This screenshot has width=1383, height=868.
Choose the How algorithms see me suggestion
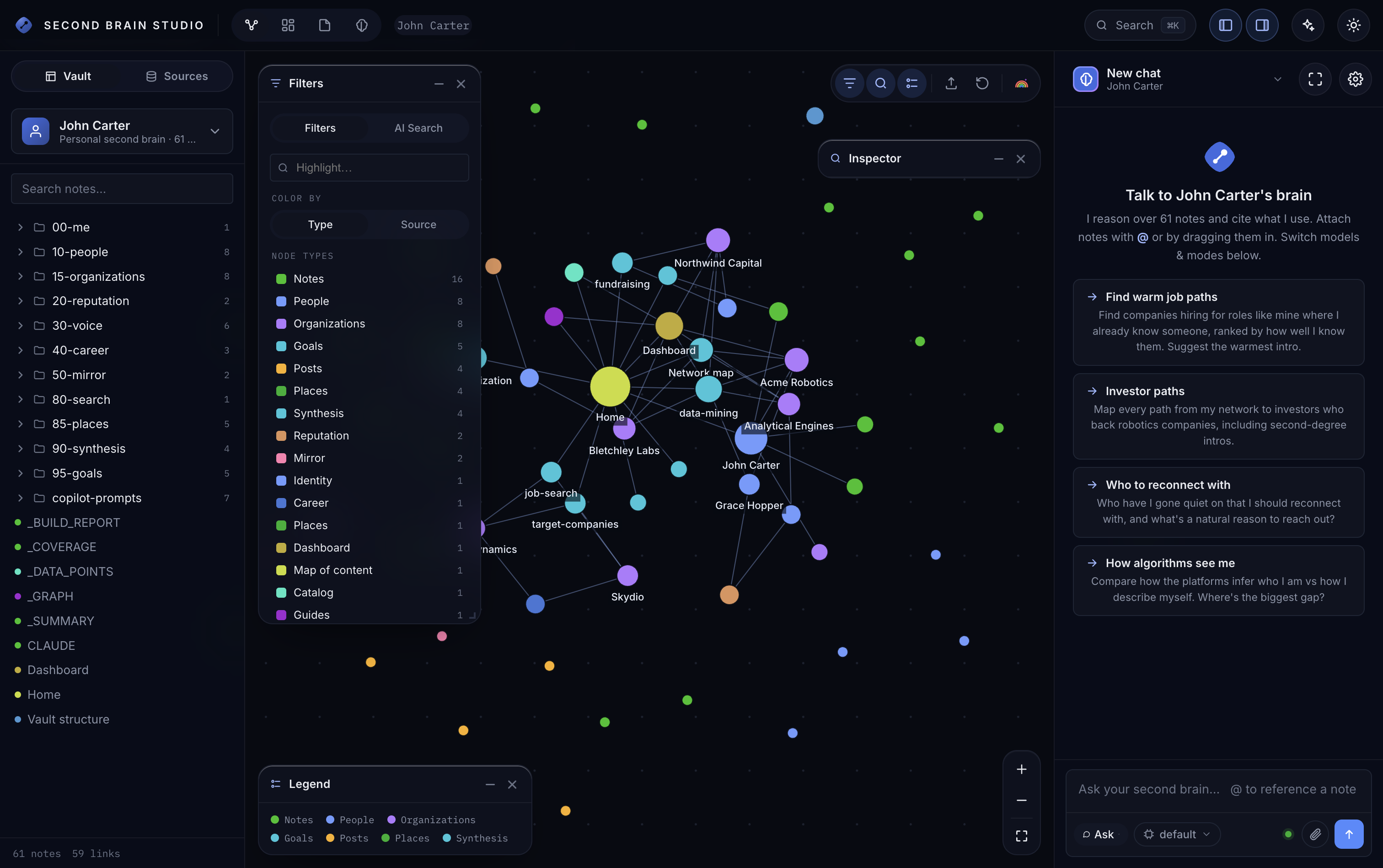(x=1218, y=580)
